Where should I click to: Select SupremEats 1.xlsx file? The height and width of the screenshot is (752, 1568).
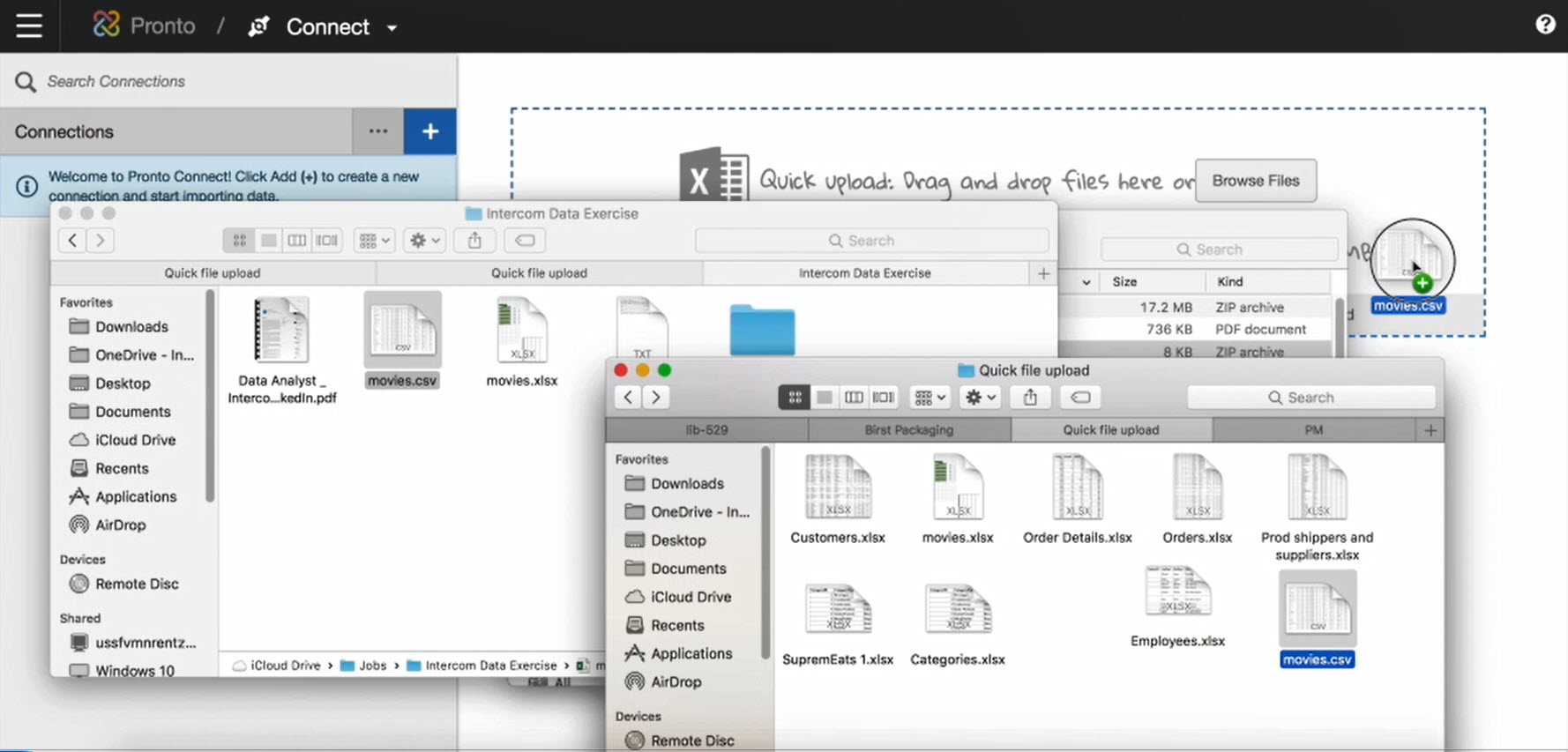click(838, 624)
